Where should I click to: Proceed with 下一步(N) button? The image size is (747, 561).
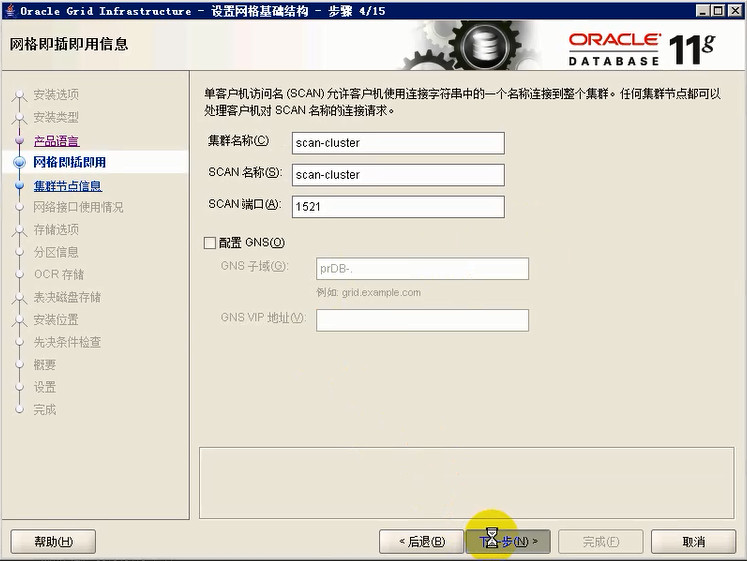pyautogui.click(x=508, y=541)
